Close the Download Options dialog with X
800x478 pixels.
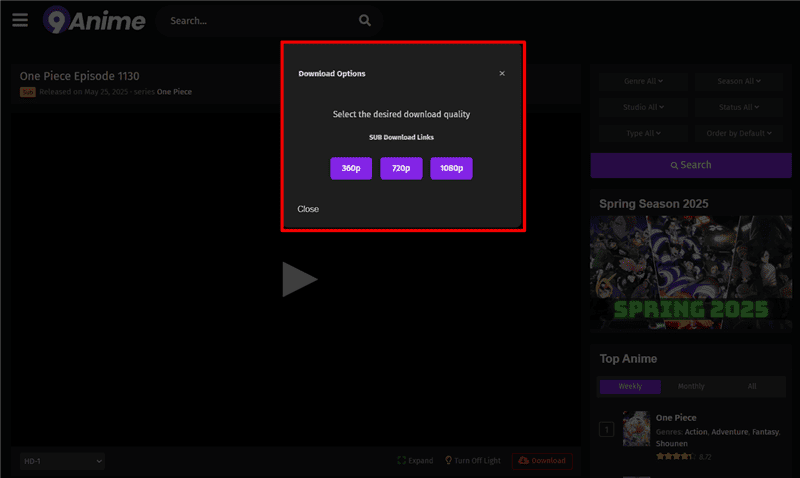pos(502,73)
